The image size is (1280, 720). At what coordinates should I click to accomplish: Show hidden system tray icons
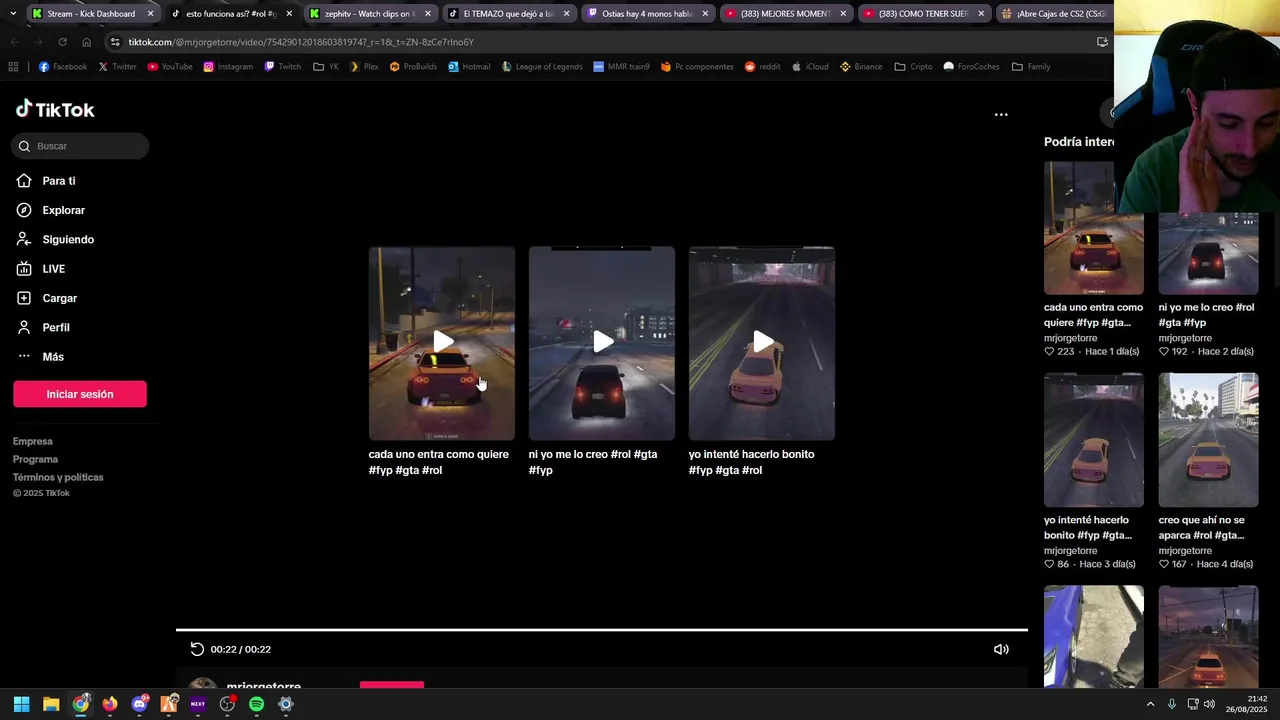[1150, 704]
